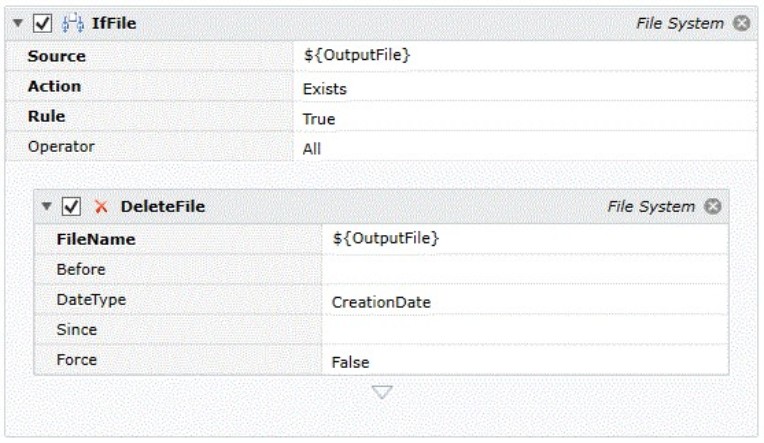Uncheck the IfFile enabled checkbox
Viewport: 764px width, 443px height.
click(42, 23)
